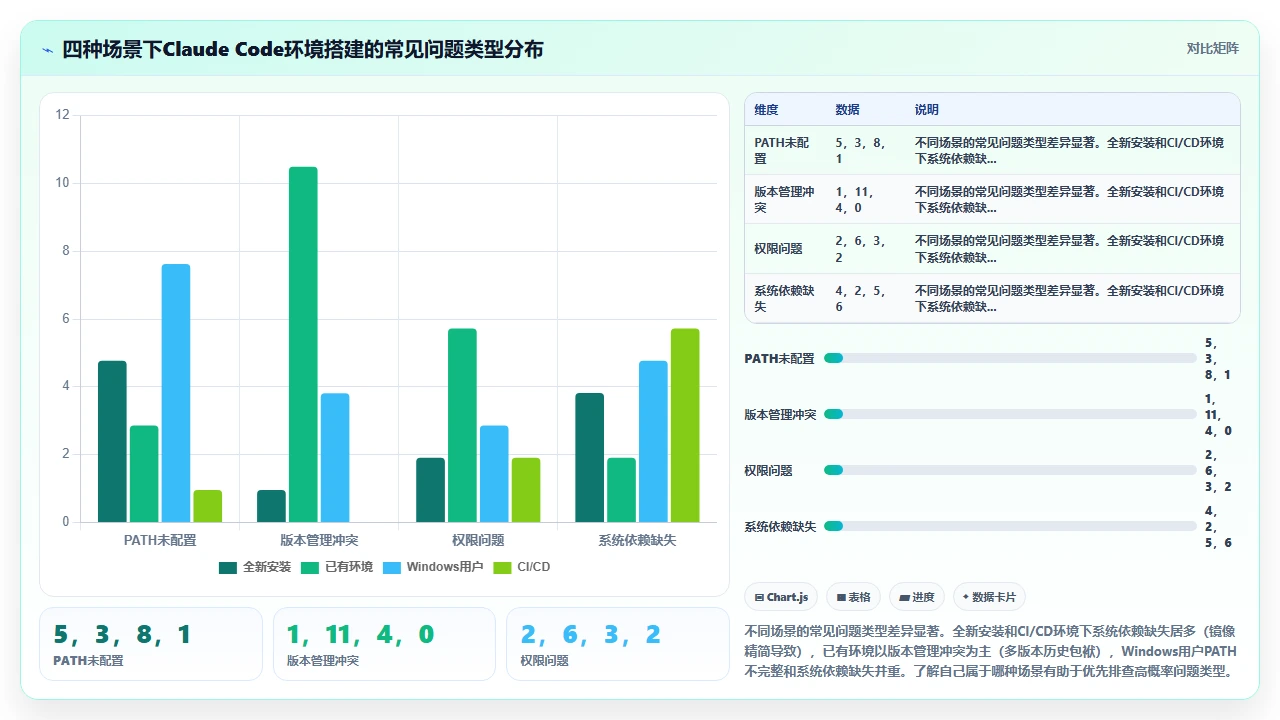Select the 版本管理冲突 table row cell
This screenshot has width=1280, height=720.
click(x=786, y=200)
